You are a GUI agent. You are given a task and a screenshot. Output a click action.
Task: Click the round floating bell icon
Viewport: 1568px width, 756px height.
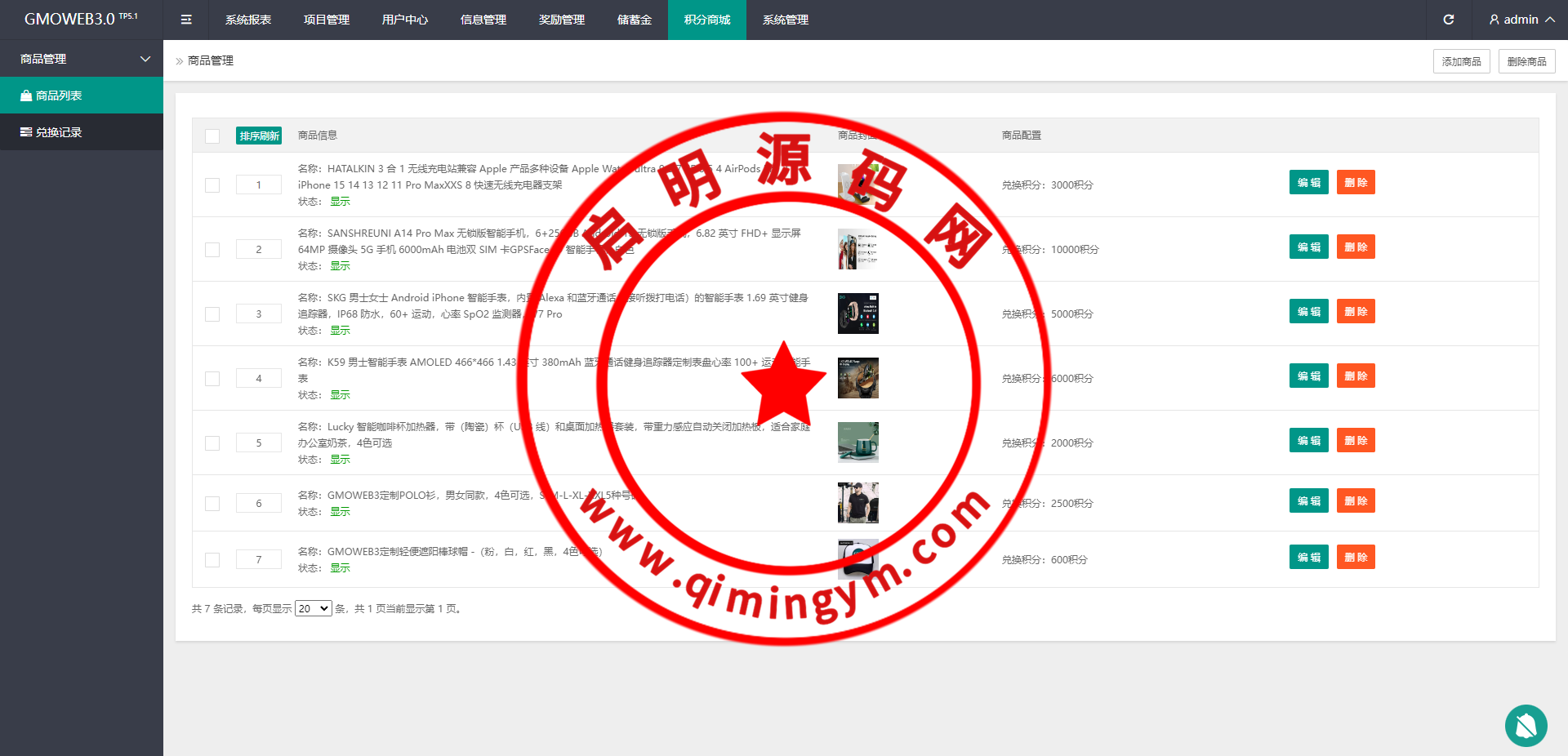[x=1526, y=725]
